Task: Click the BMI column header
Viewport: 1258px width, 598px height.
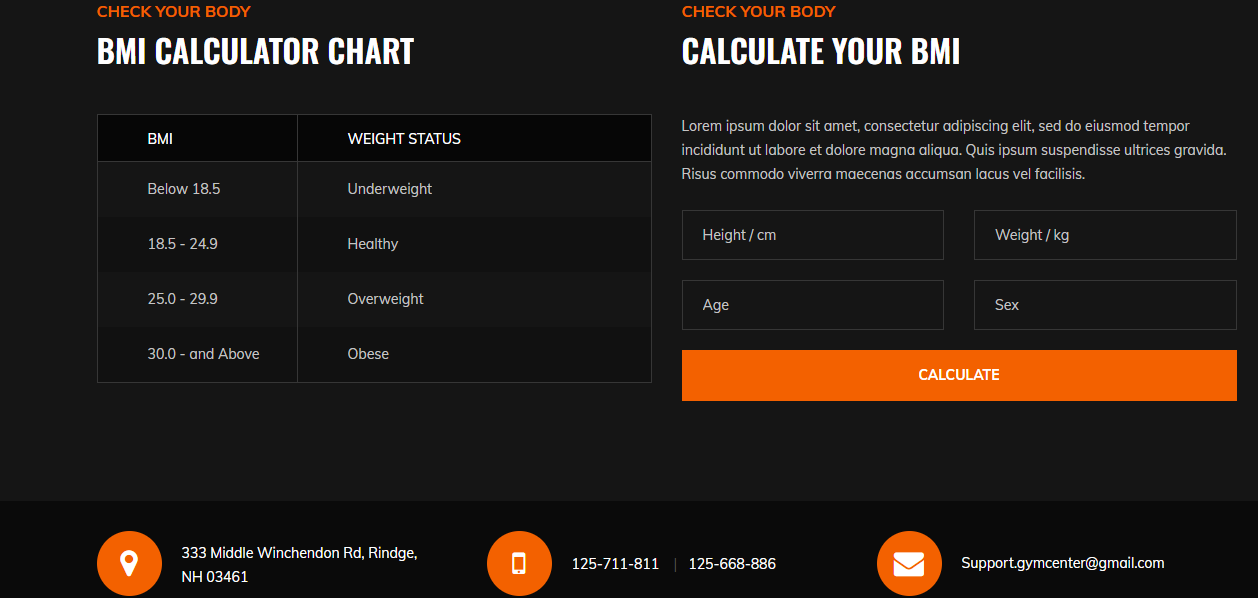Action: click(160, 139)
